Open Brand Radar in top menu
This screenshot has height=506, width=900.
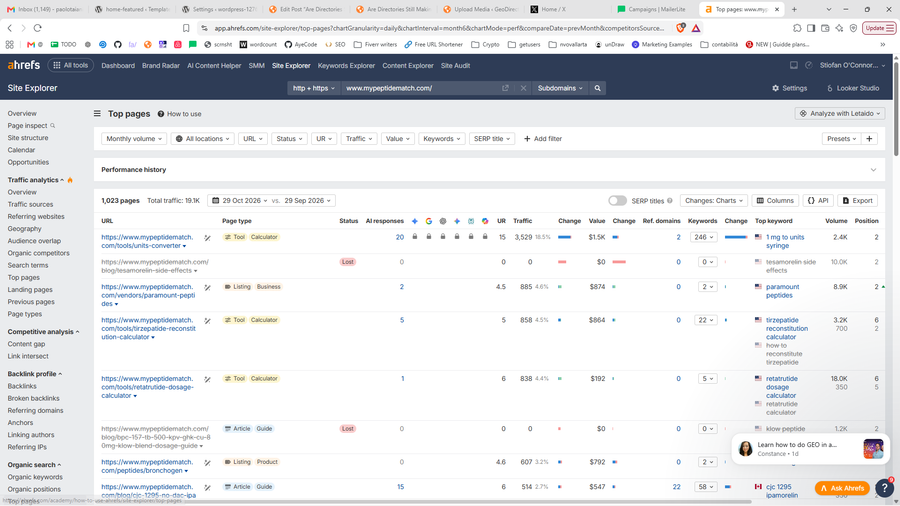(x=161, y=65)
